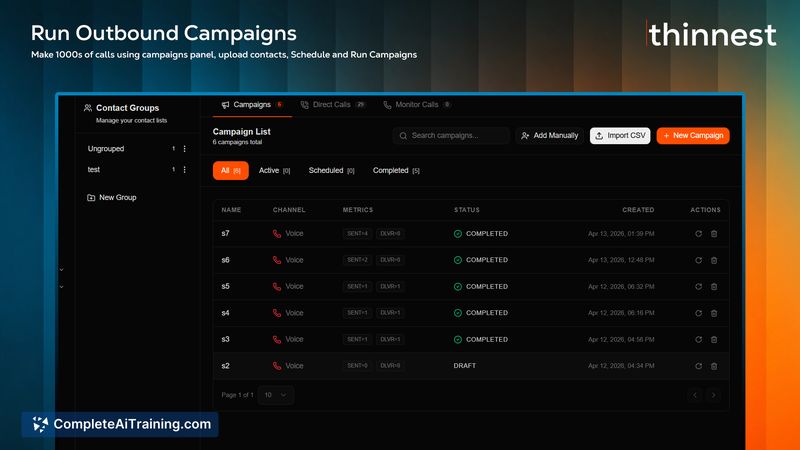The height and width of the screenshot is (450, 800).
Task: Select the Ungrouped contact group
Action: click(x=106, y=148)
